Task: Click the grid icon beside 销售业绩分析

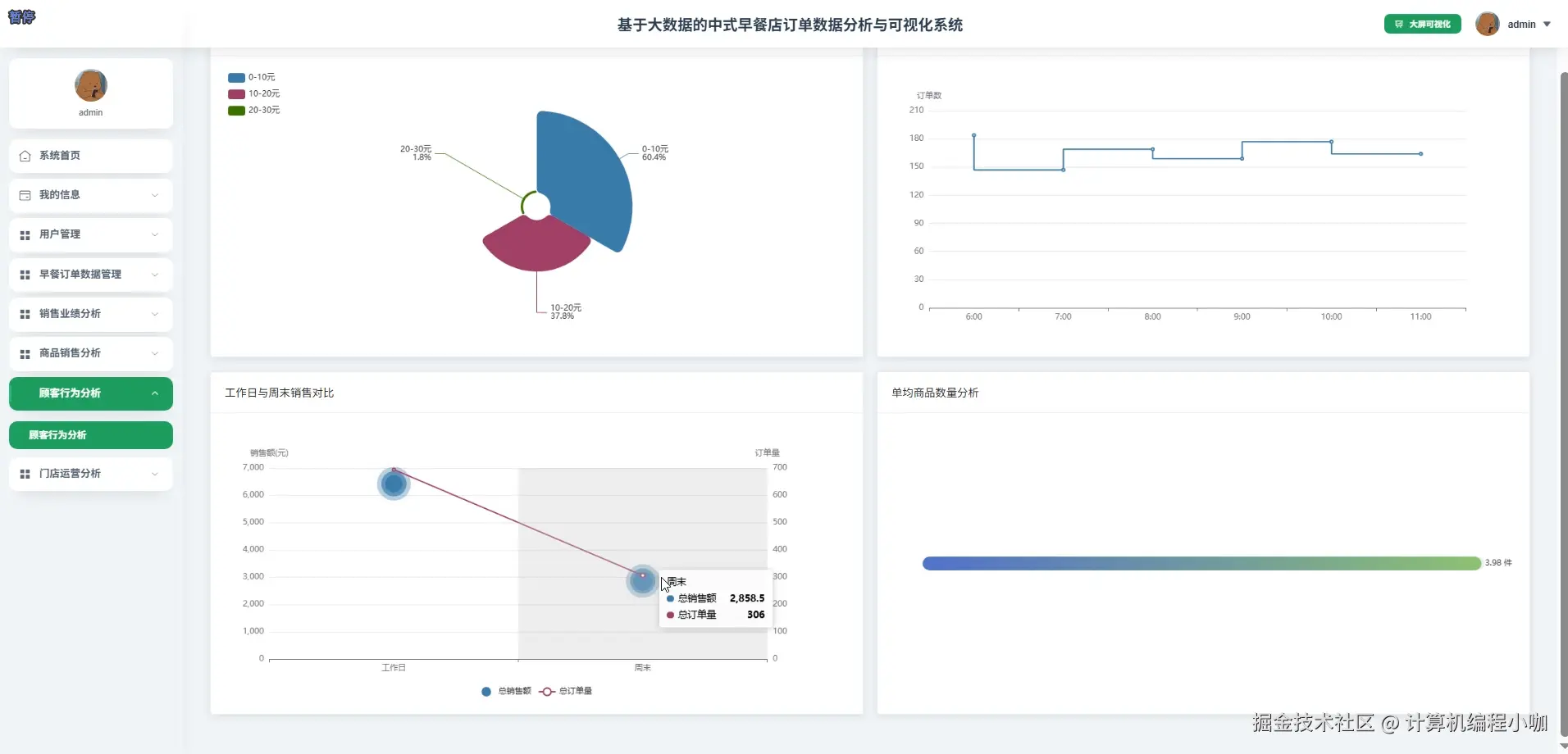Action: 25,314
